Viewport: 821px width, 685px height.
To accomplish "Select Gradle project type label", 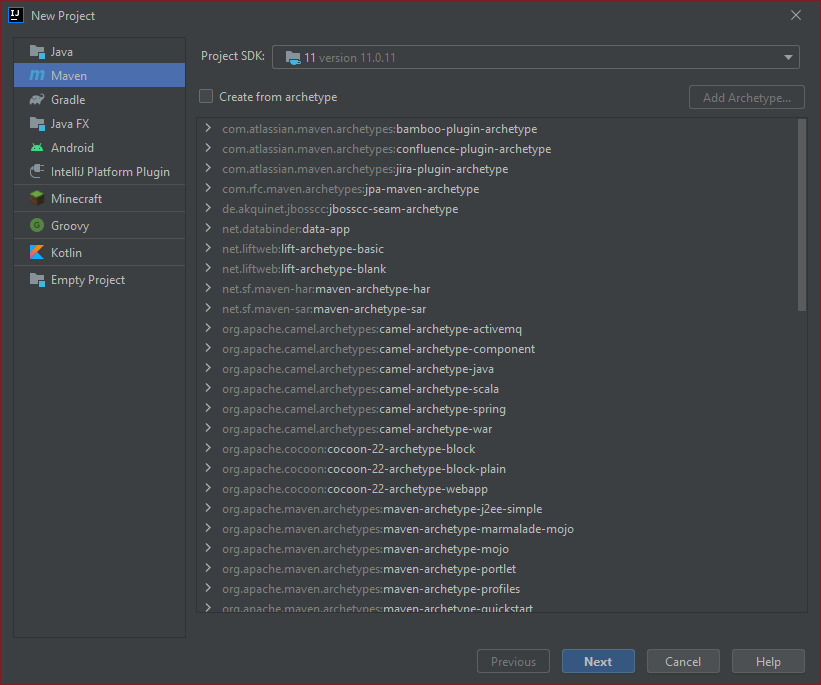I will (x=68, y=100).
